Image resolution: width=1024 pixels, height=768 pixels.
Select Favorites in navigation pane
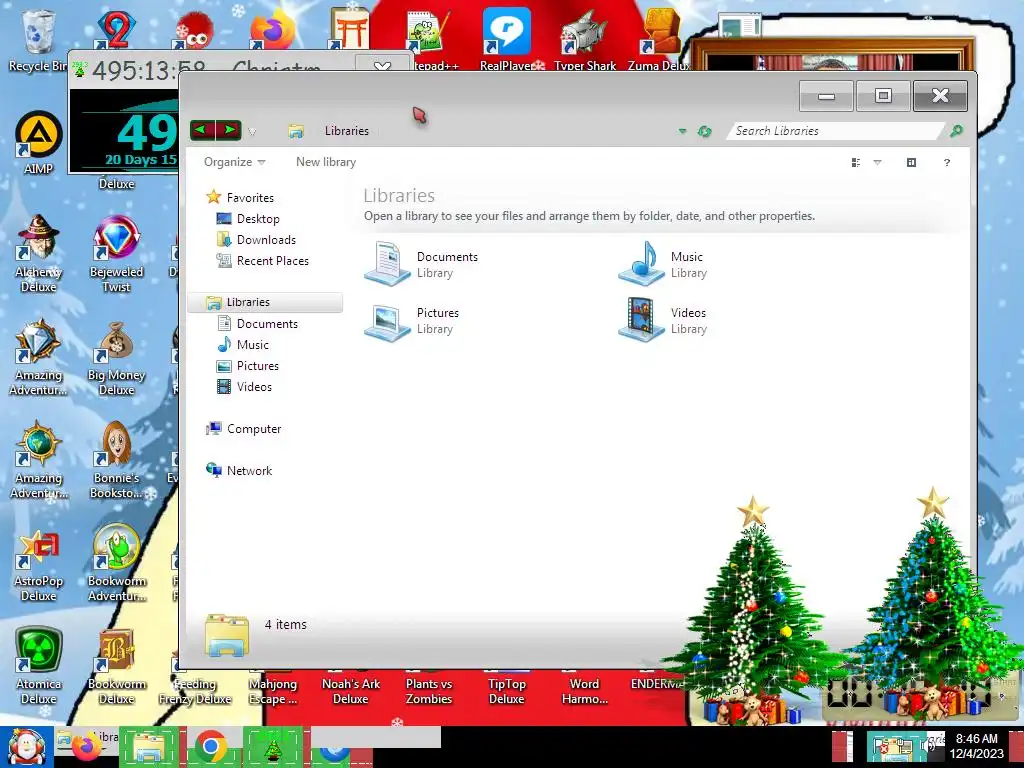[x=240, y=197]
